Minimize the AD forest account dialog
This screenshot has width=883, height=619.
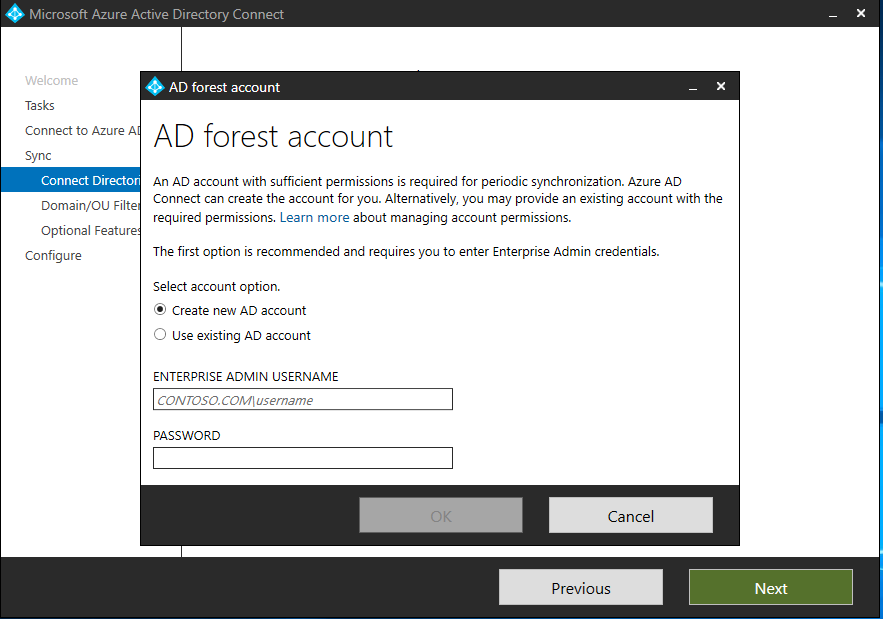click(693, 87)
